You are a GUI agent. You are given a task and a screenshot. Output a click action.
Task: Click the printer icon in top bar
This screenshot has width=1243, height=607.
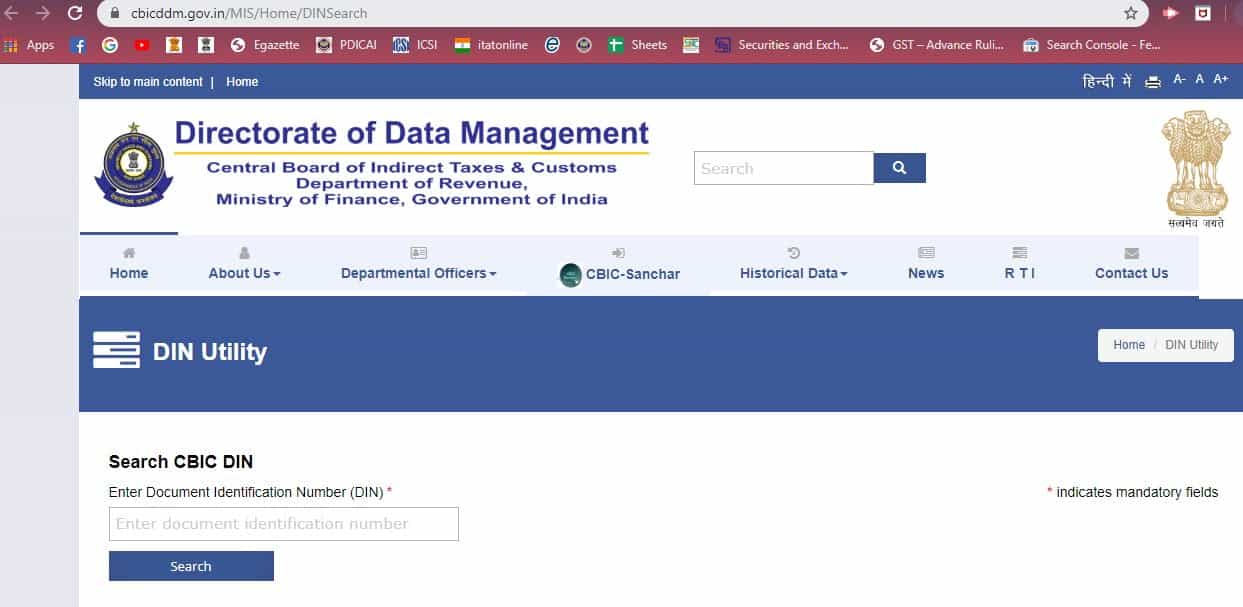click(1153, 82)
